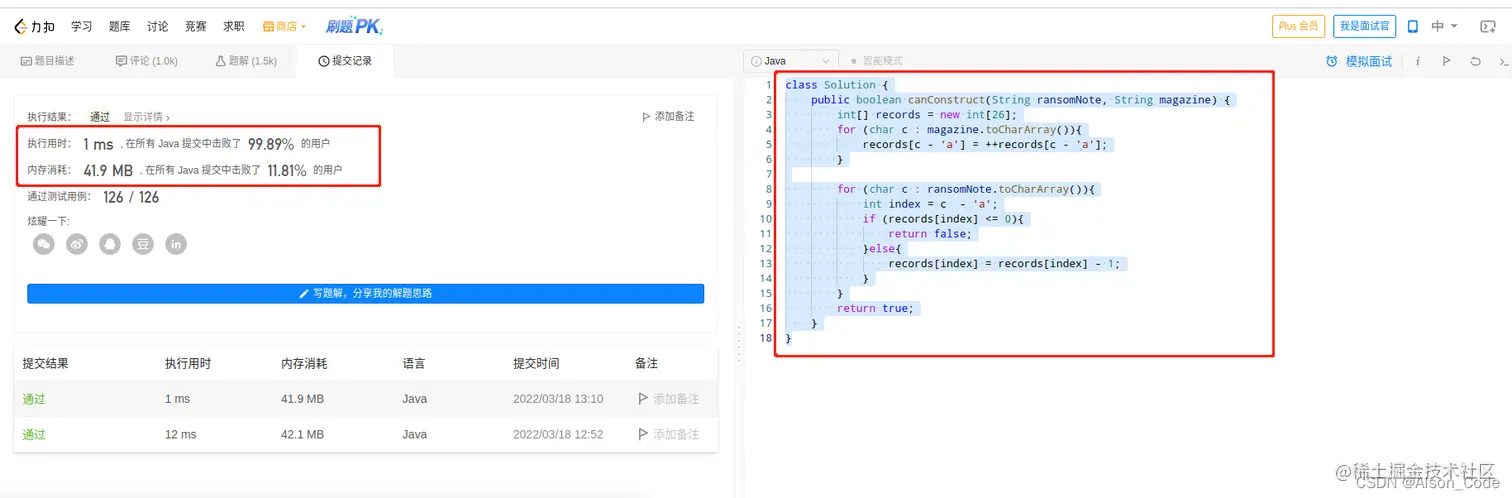Open the Java language selector

tap(789, 61)
